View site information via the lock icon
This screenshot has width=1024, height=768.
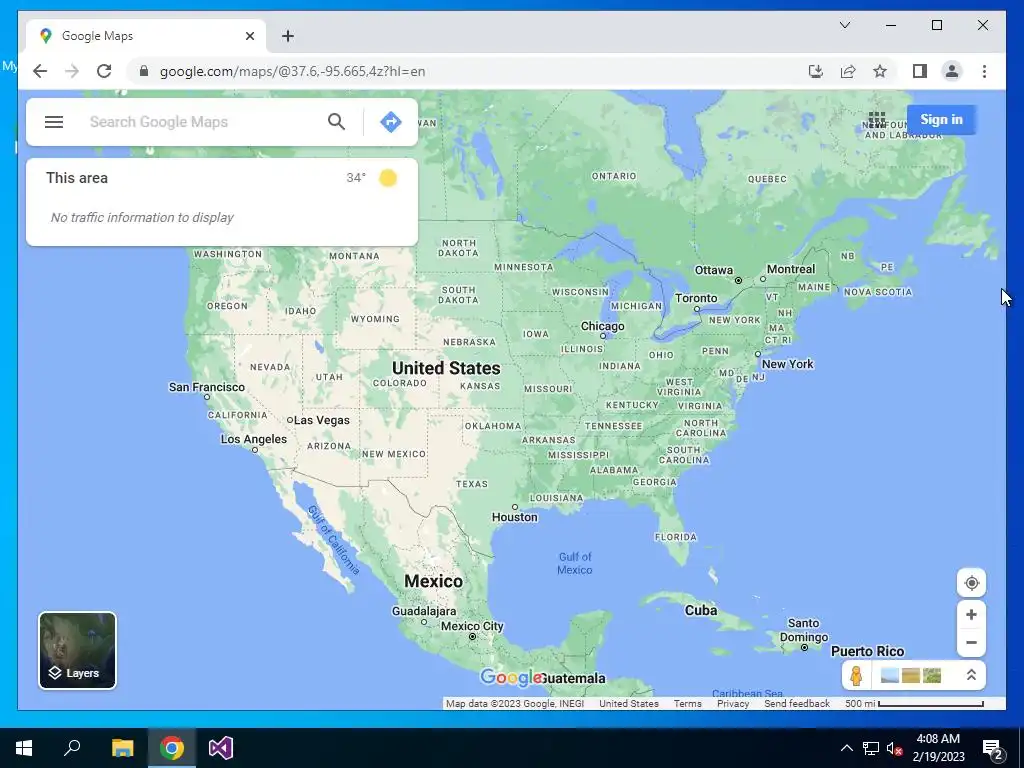pyautogui.click(x=144, y=71)
